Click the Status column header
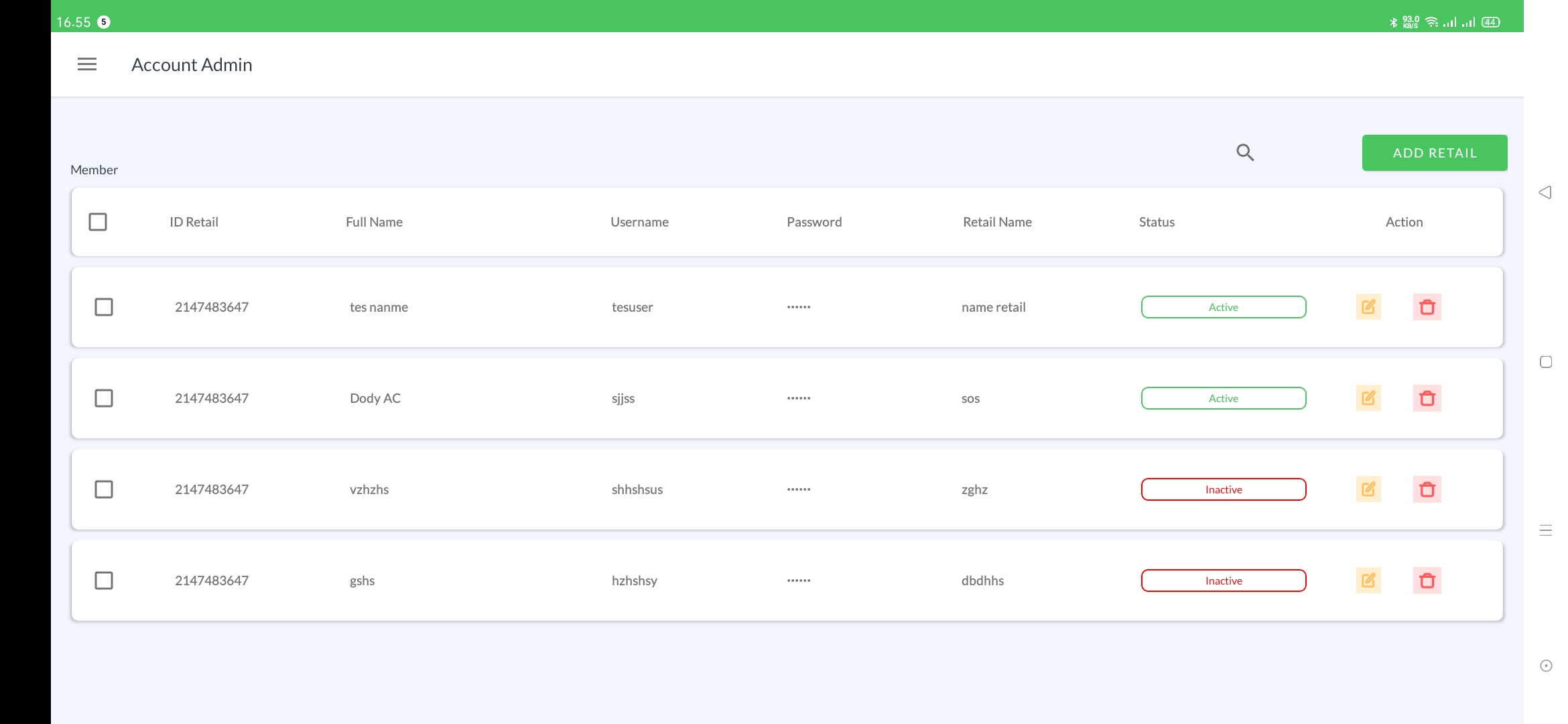1568x724 pixels. [x=1157, y=222]
